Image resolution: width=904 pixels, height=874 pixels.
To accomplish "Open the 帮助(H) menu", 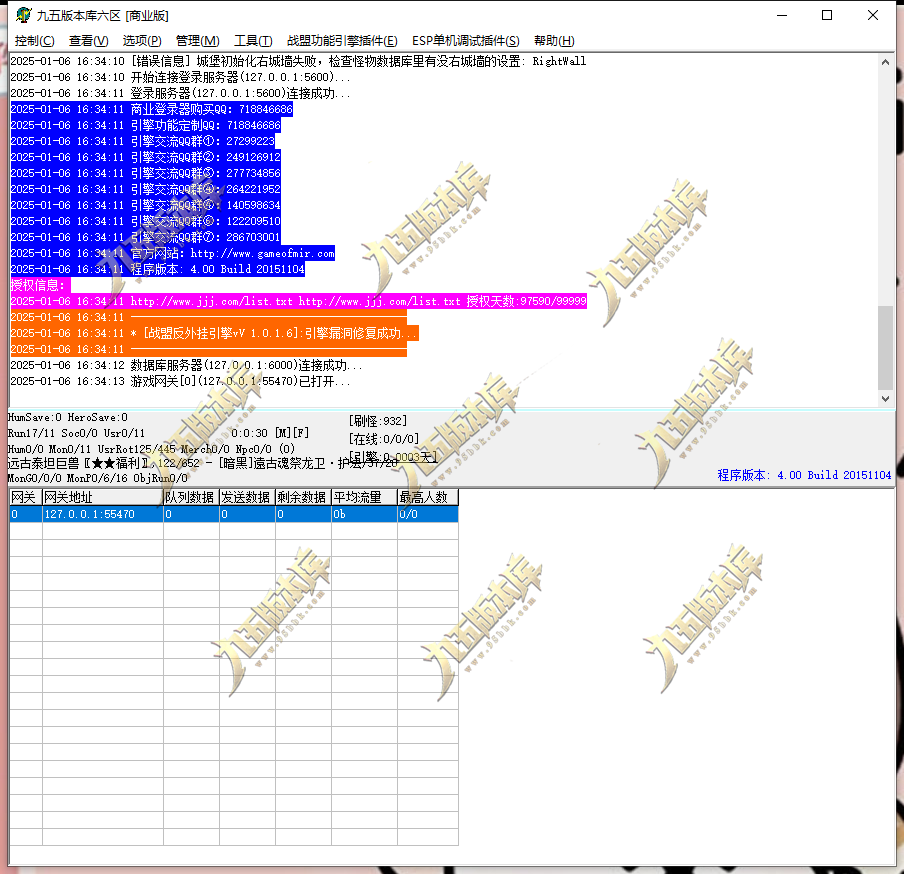I will coord(554,40).
